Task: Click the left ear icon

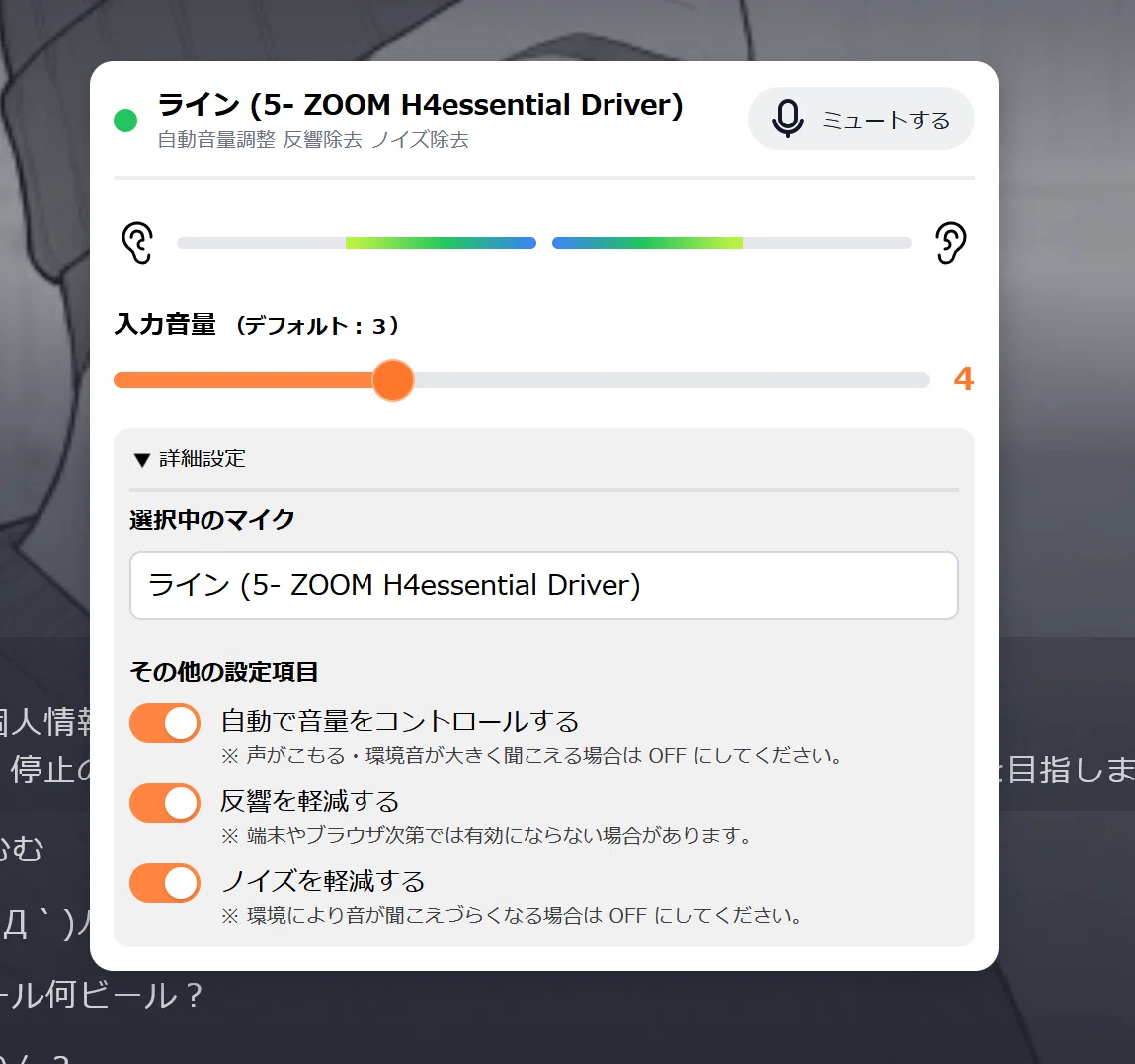Action: pos(137,243)
